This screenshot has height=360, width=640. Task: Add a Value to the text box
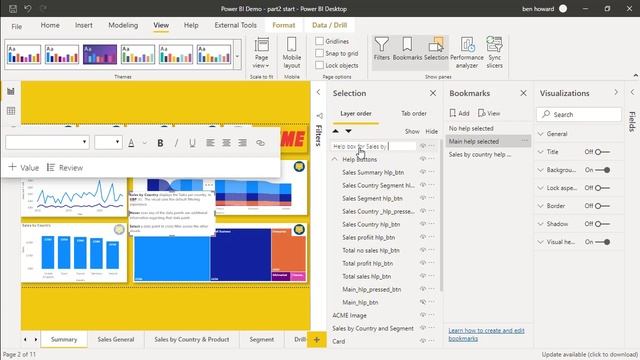pos(24,167)
